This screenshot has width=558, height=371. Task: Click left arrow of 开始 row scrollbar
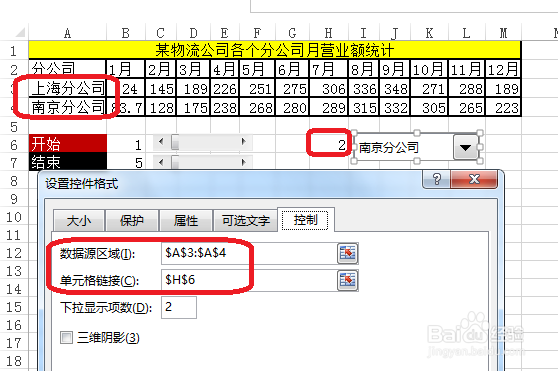tap(161, 142)
